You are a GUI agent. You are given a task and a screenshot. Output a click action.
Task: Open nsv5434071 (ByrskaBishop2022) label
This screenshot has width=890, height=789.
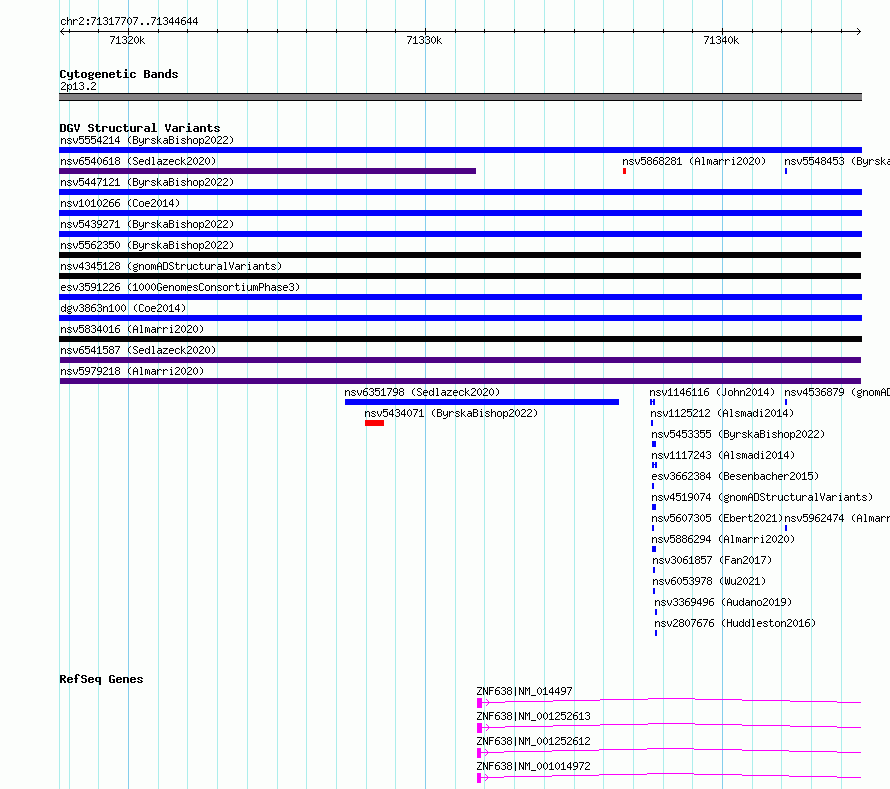(451, 413)
